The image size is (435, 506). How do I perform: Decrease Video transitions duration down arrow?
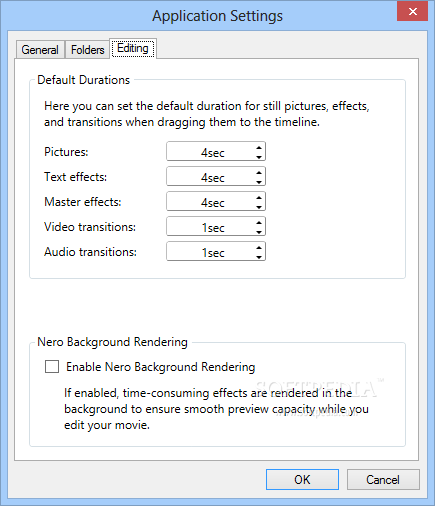pyautogui.click(x=259, y=231)
